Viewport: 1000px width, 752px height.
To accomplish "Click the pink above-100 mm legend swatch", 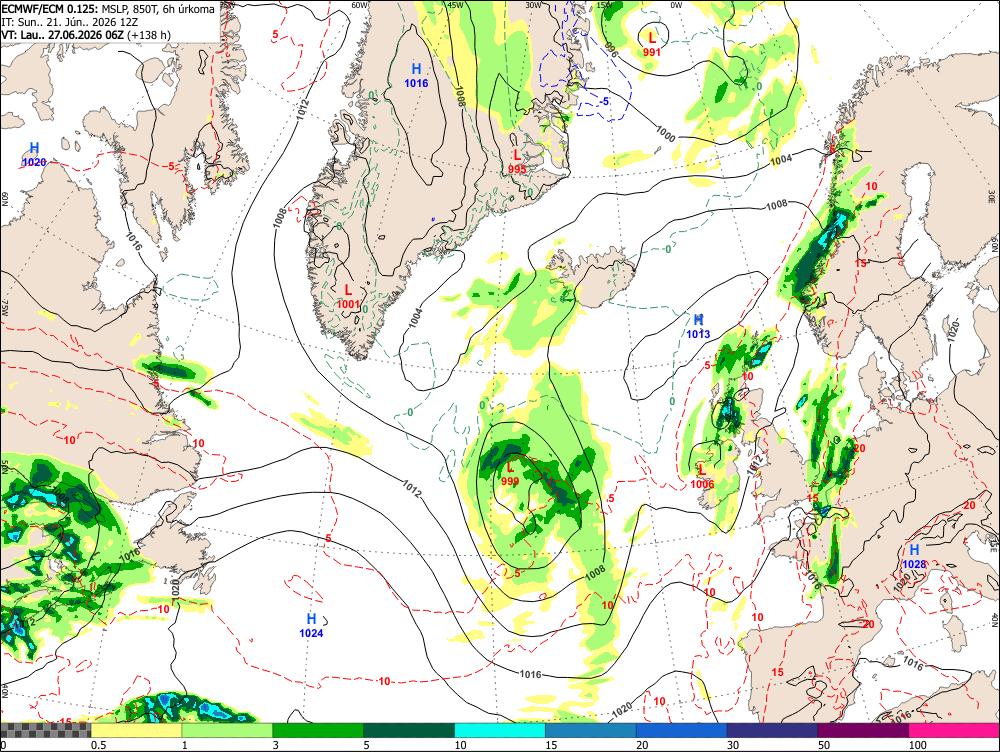I will click(x=954, y=730).
